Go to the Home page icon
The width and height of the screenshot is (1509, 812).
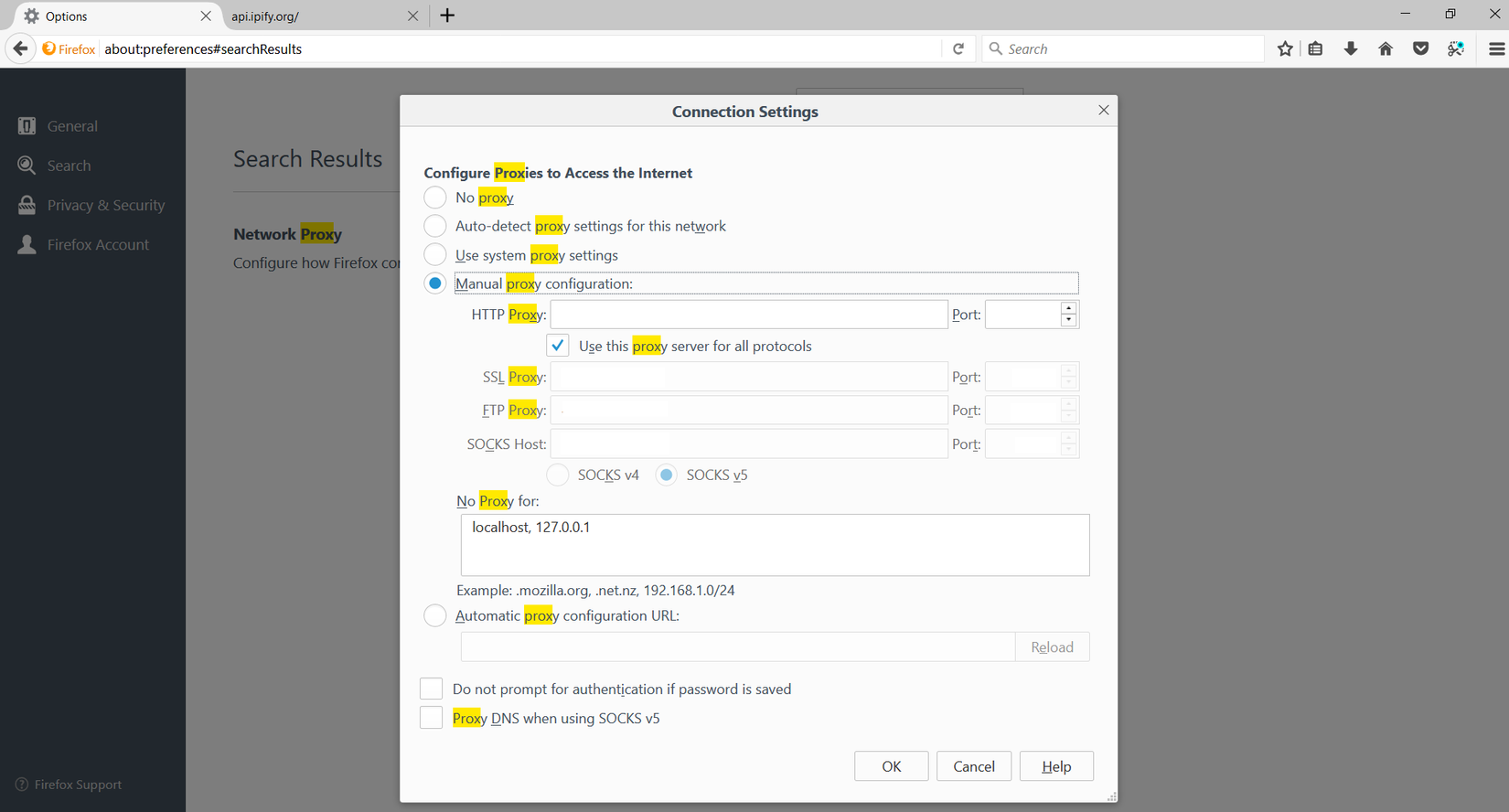[x=1386, y=49]
